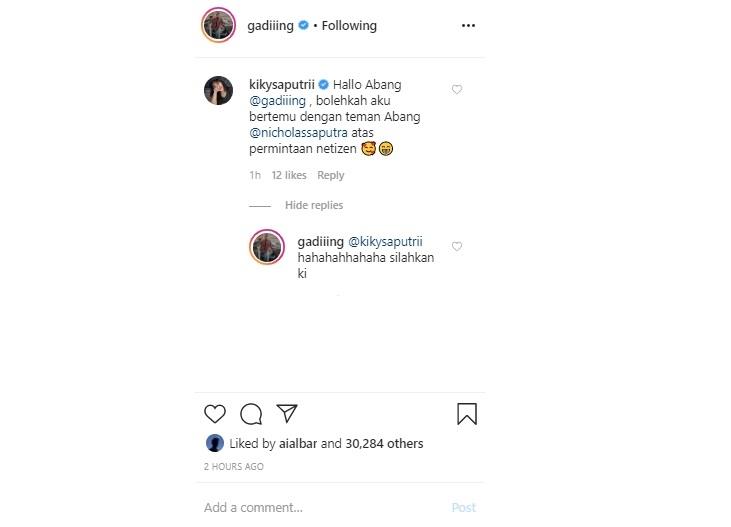Viewport: 731px width, 527px height.
Task: Click the Following button in header
Action: click(349, 26)
